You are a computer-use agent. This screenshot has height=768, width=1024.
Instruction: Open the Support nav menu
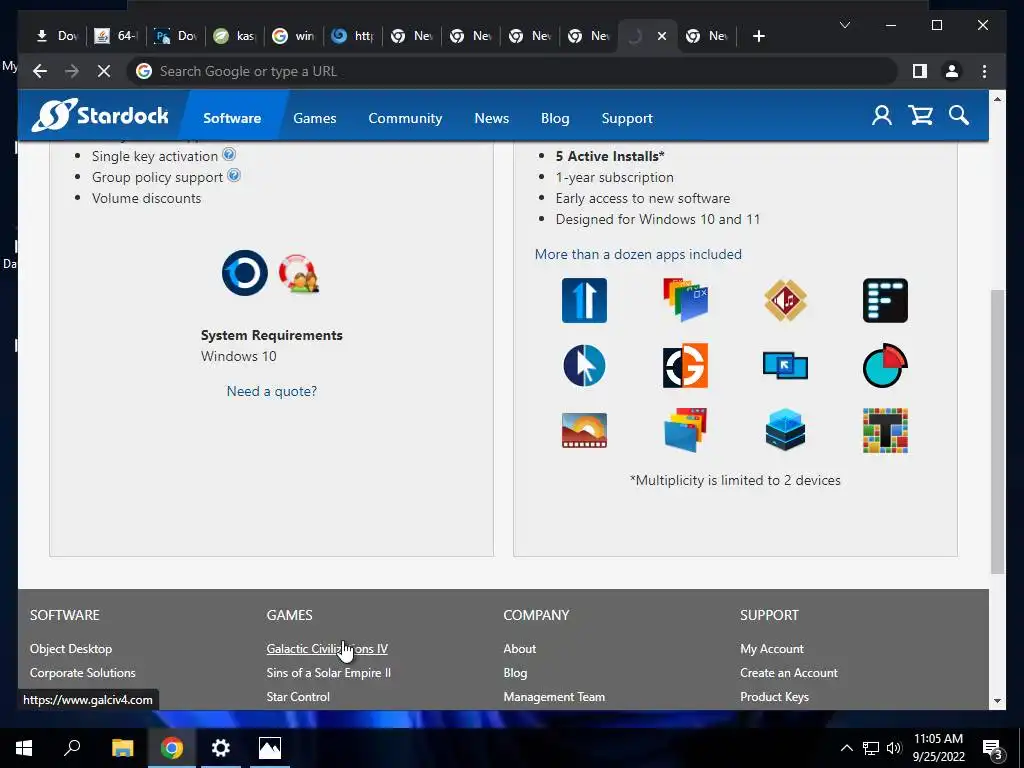(x=627, y=118)
